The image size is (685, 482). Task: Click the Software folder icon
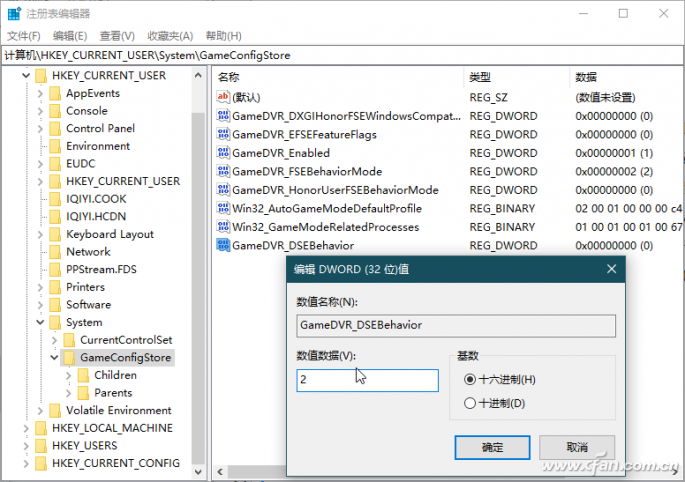coord(55,305)
